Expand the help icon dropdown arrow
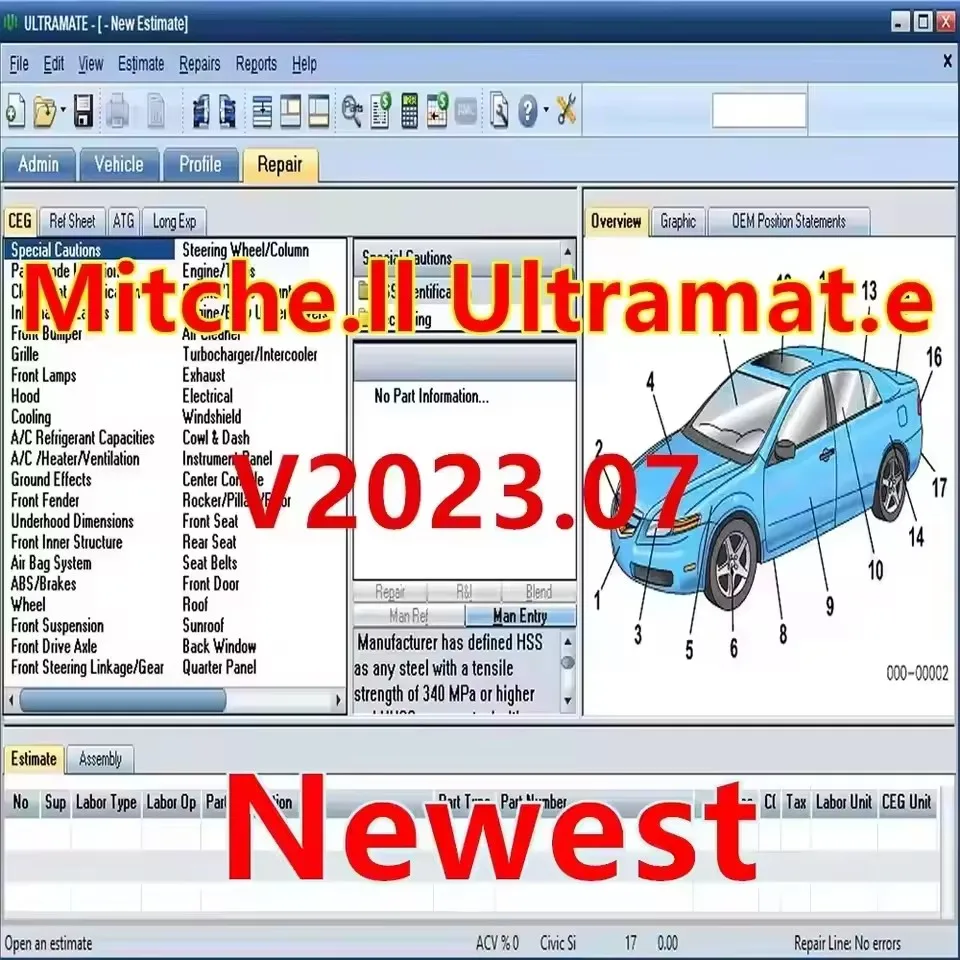Viewport: 960px width, 960px height. [x=546, y=111]
